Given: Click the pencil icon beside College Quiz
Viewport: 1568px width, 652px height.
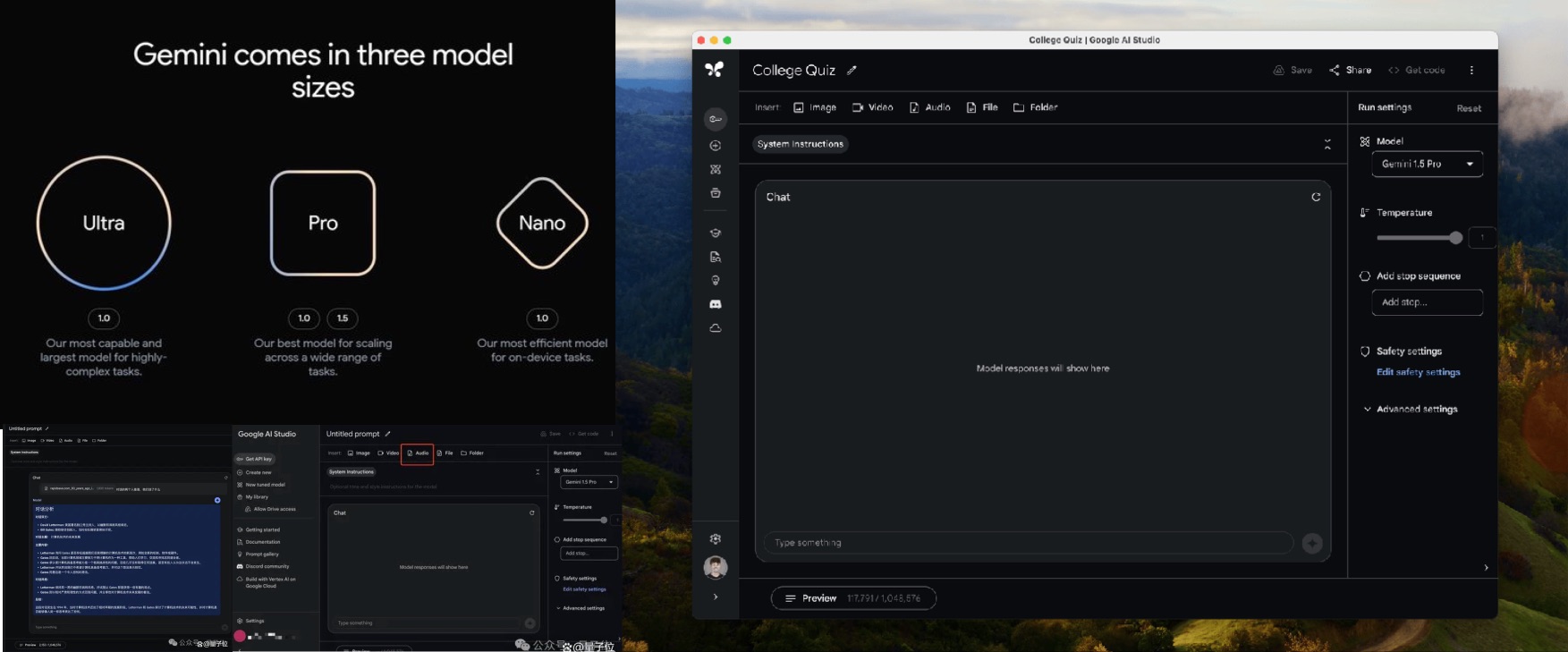Looking at the screenshot, I should click(x=852, y=70).
